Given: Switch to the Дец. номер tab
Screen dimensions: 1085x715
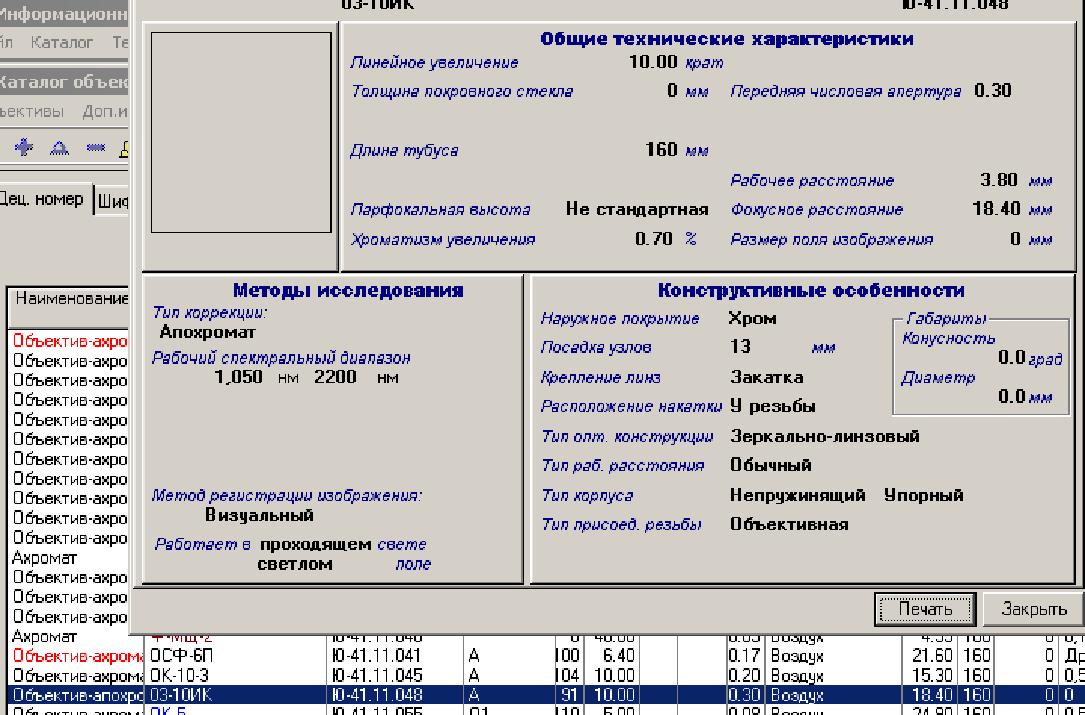Looking at the screenshot, I should coord(43,199).
